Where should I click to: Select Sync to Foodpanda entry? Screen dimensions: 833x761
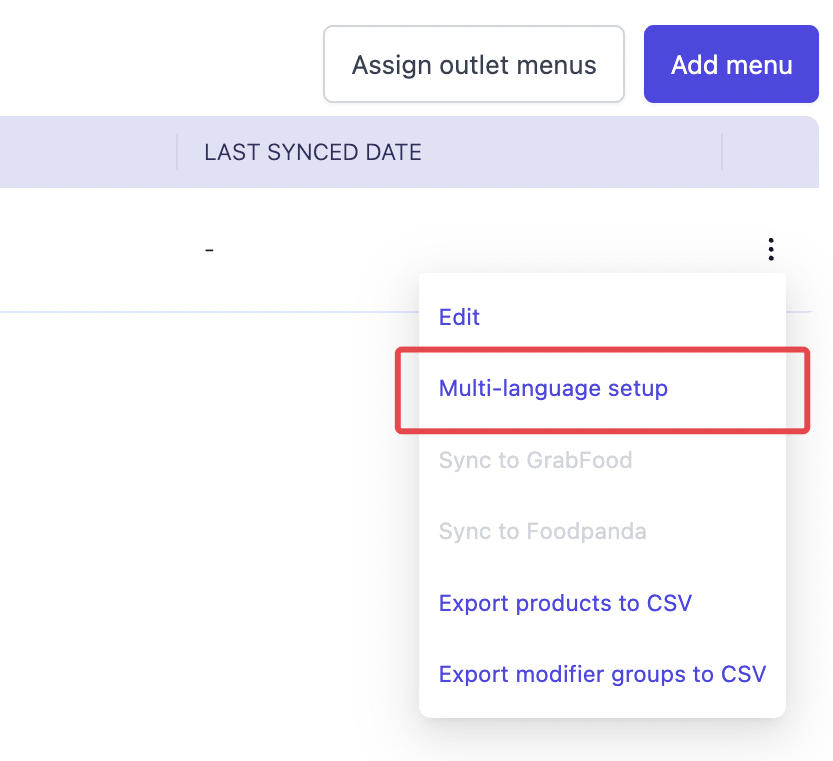[542, 531]
